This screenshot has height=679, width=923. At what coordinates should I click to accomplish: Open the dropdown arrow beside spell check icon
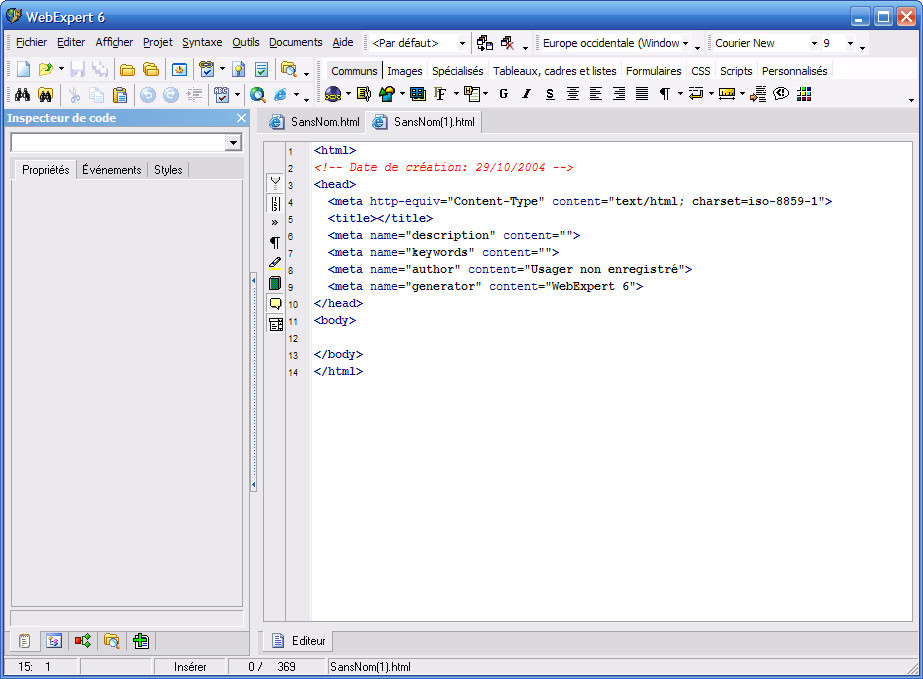pyautogui.click(x=237, y=94)
